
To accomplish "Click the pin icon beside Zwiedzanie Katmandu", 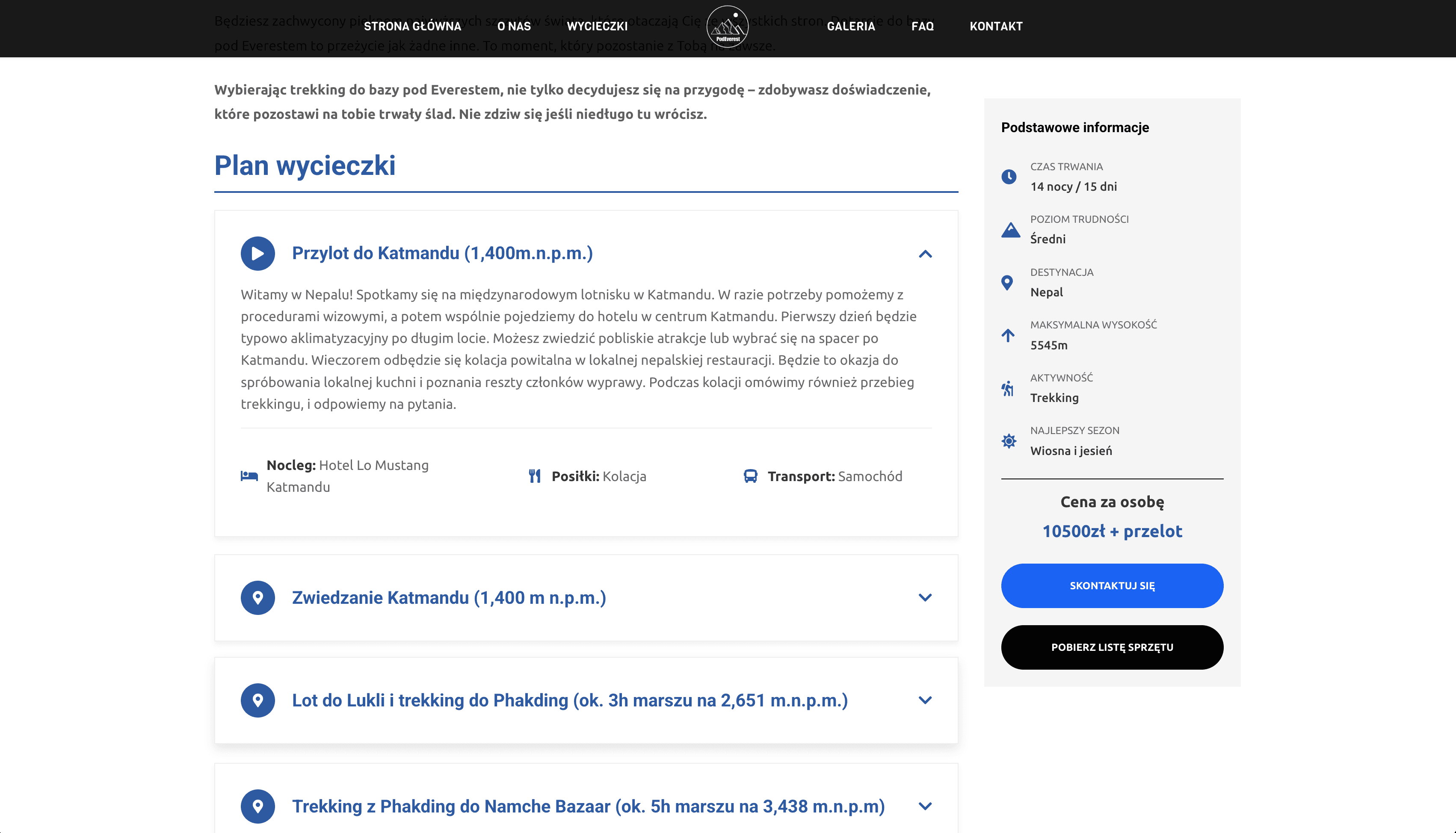I will click(257, 598).
